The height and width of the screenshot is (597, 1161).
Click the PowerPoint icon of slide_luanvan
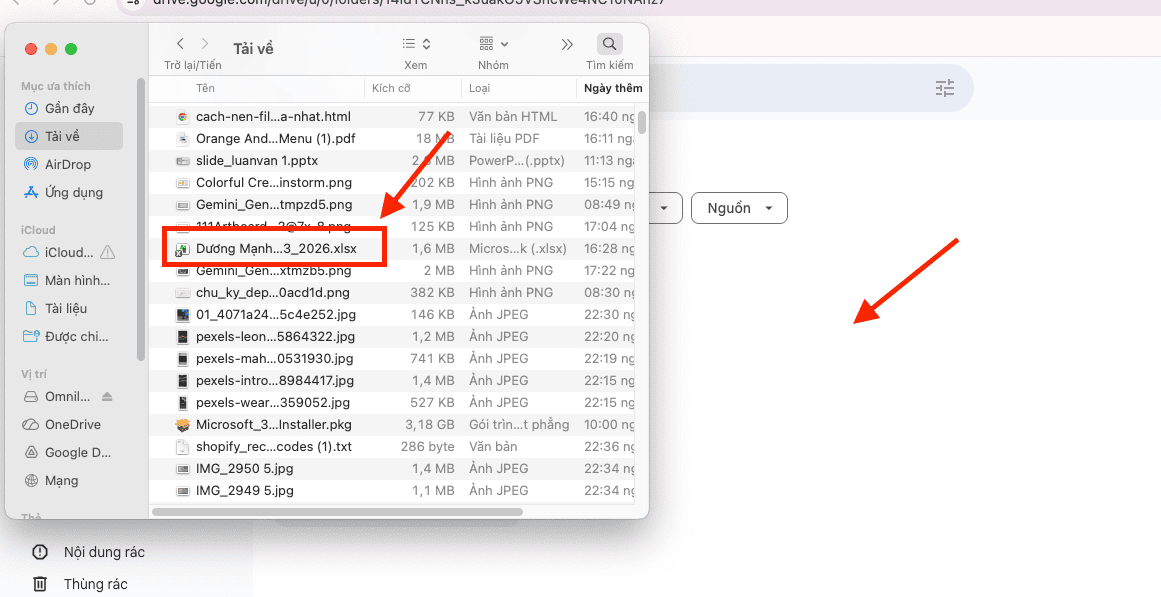tap(182, 161)
